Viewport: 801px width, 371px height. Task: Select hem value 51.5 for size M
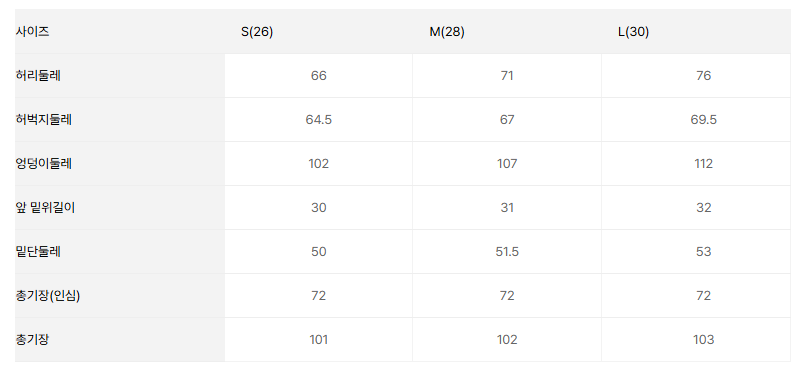507,251
